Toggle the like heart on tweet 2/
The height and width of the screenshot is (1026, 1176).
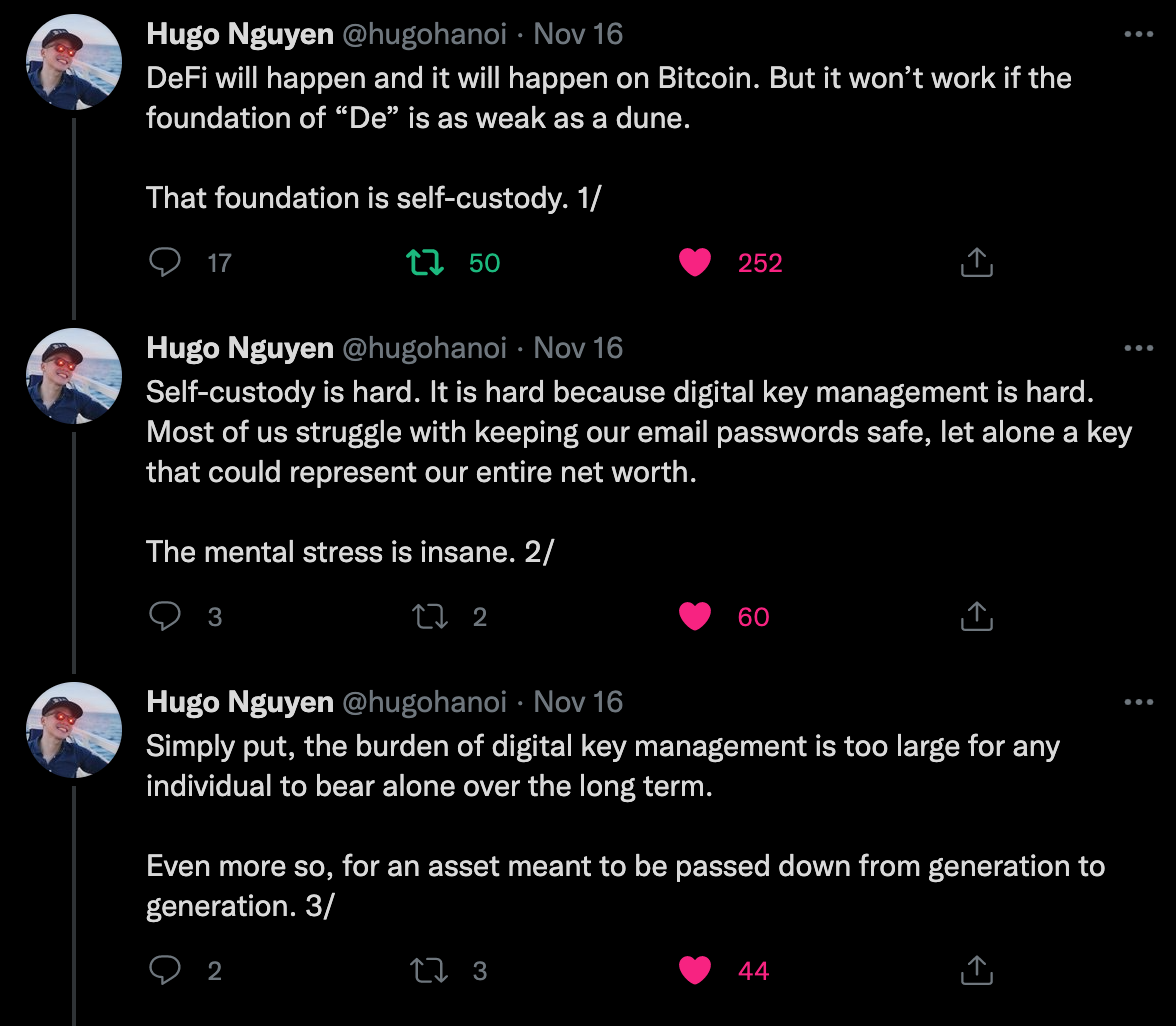pyautogui.click(x=695, y=616)
